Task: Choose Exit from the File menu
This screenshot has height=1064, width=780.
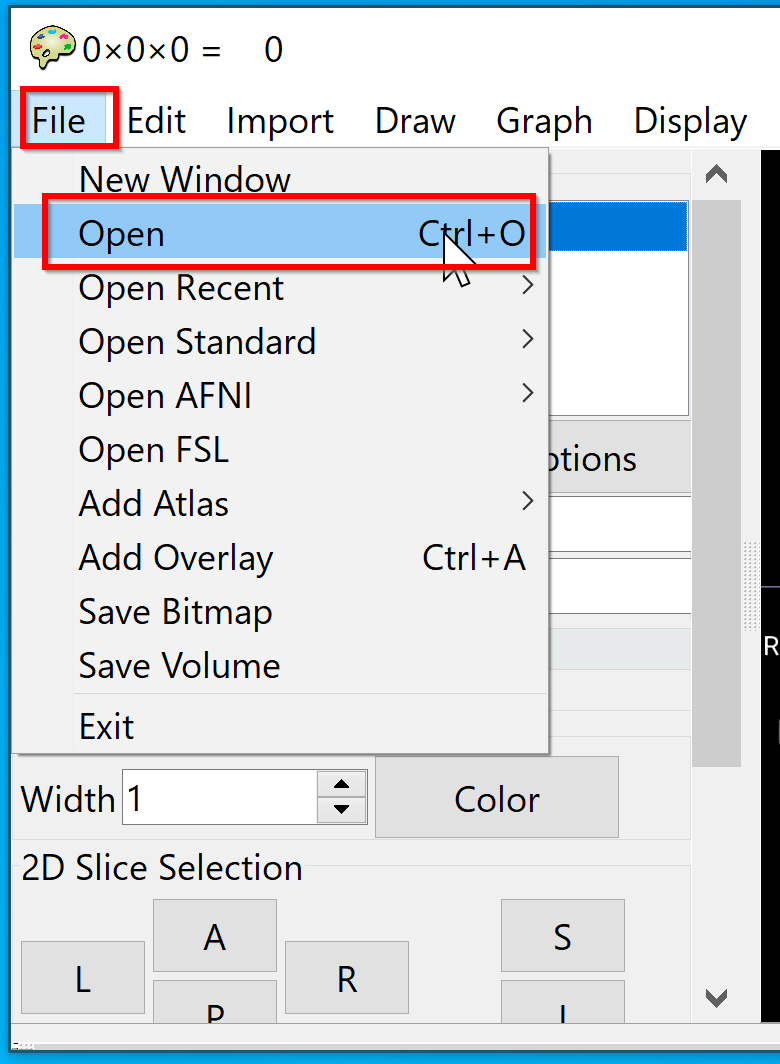Action: [280, 726]
